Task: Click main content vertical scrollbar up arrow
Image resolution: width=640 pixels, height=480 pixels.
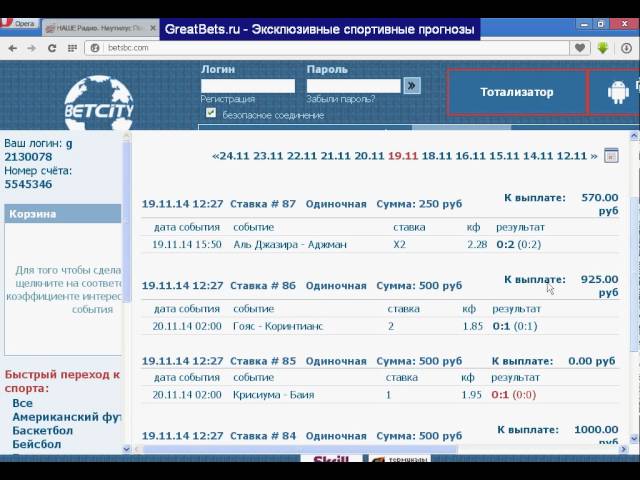Action: coord(634,136)
